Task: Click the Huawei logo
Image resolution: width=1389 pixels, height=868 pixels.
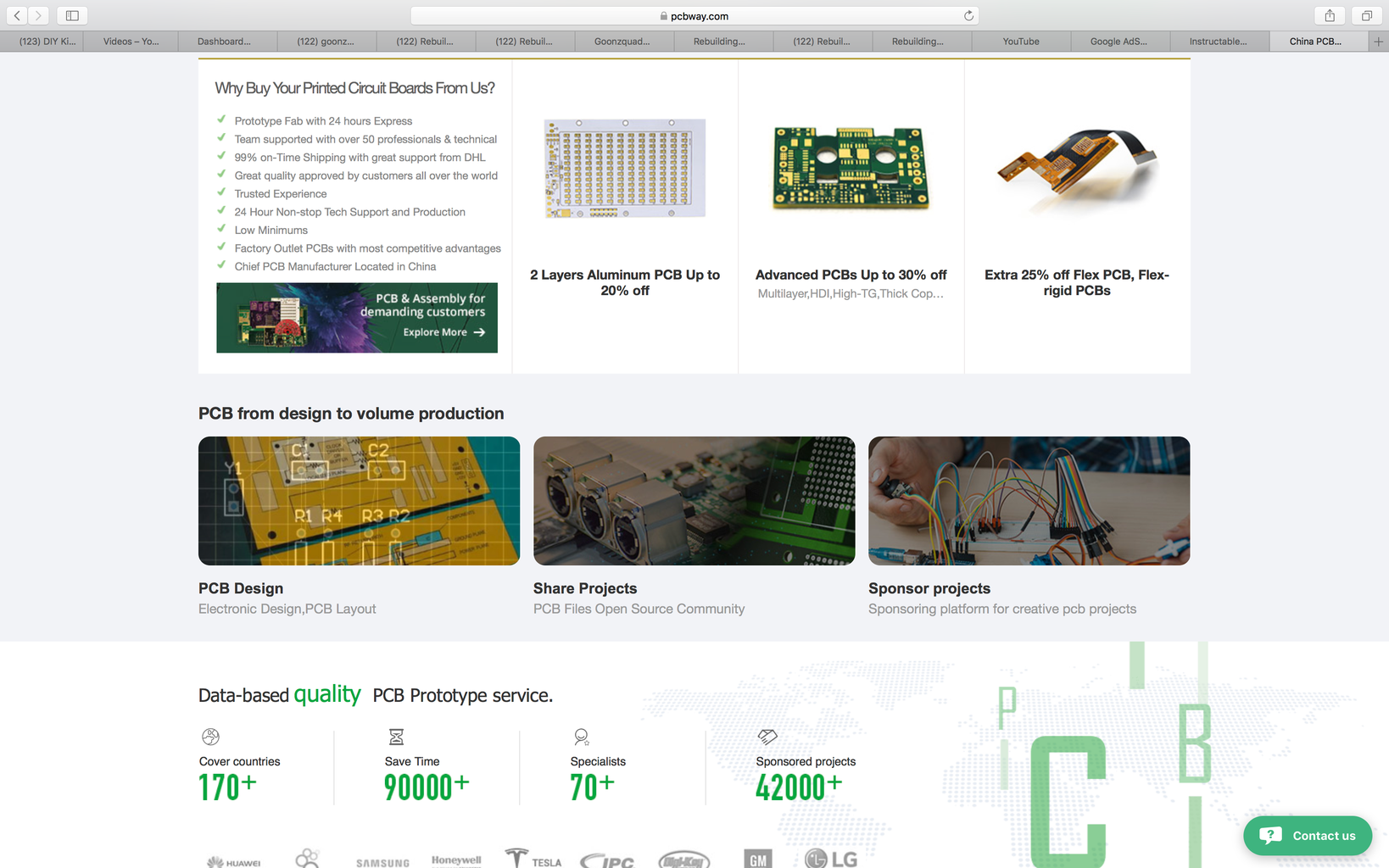Action: 234,862
